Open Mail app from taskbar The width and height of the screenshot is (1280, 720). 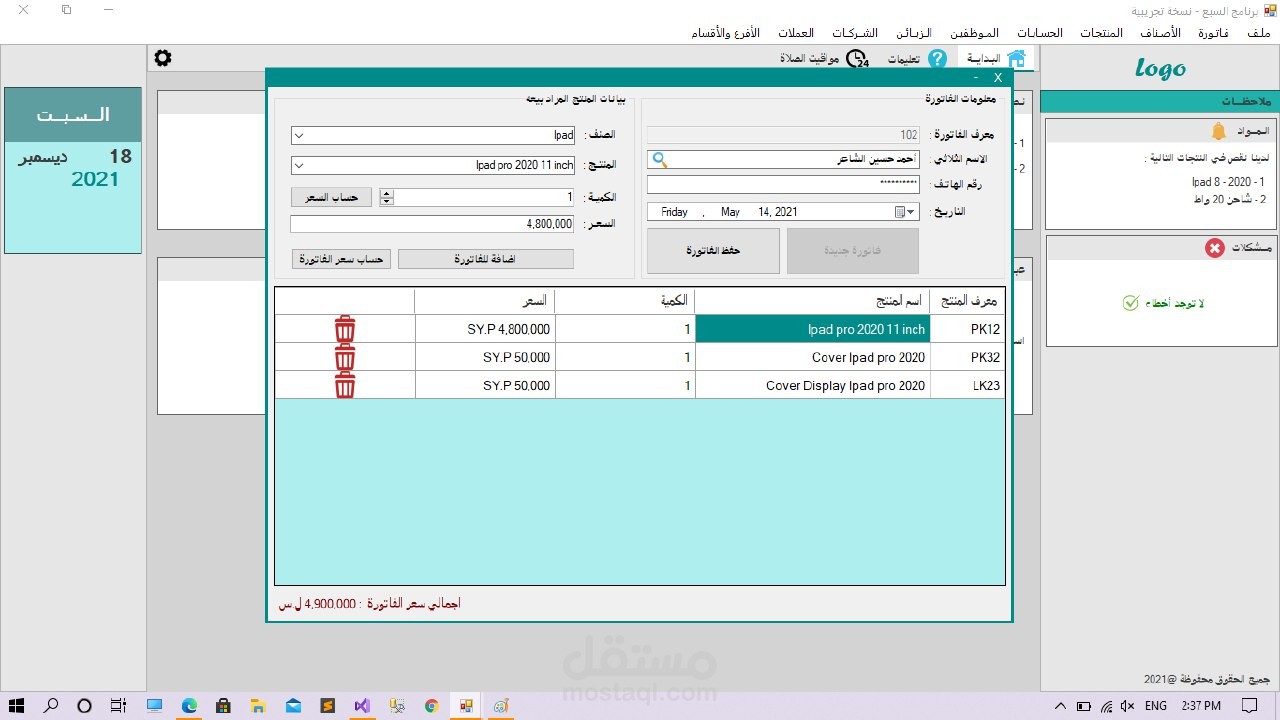pyautogui.click(x=293, y=706)
